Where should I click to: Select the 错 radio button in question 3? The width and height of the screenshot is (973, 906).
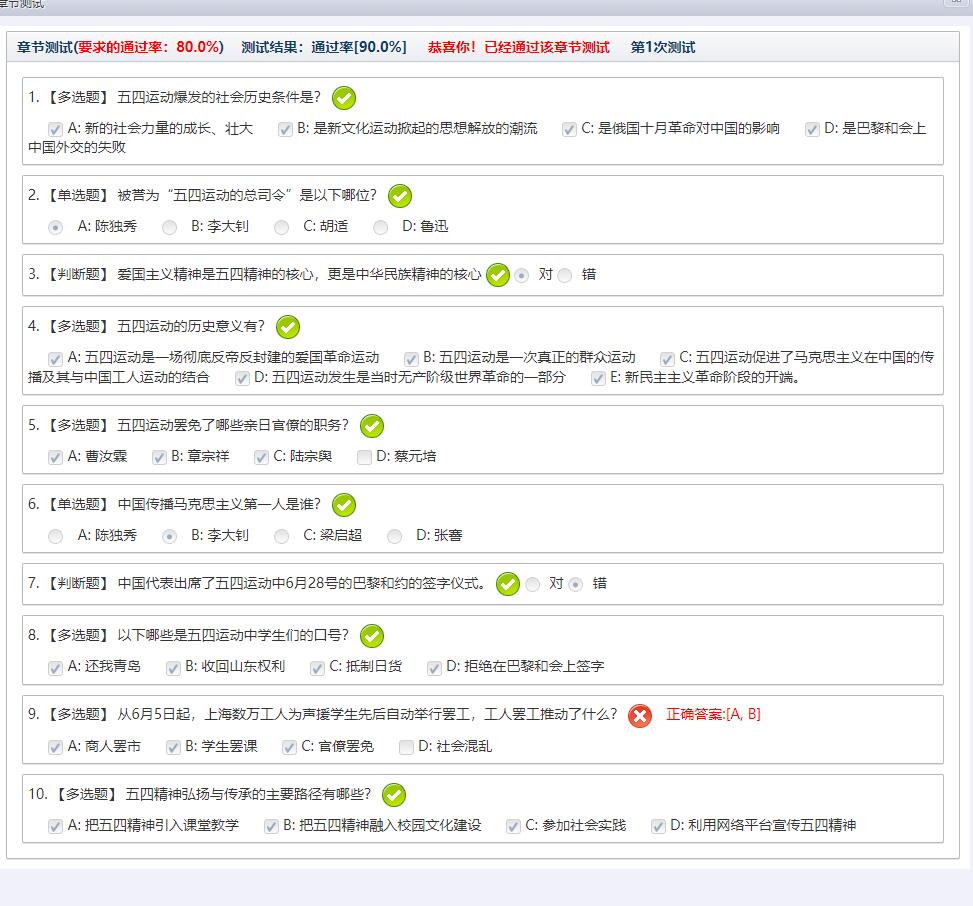[x=565, y=276]
